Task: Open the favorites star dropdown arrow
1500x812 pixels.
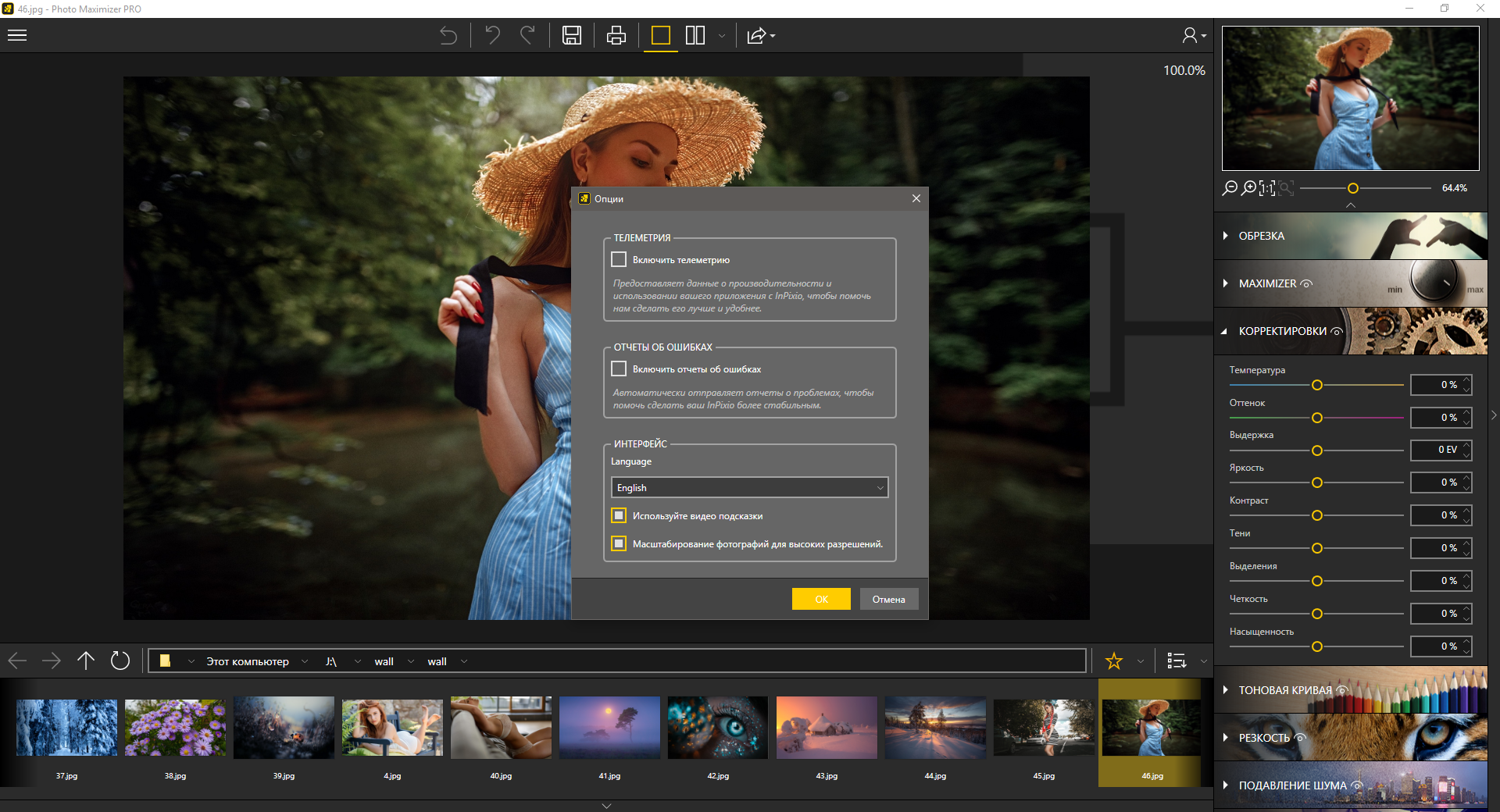Action: click(x=1141, y=661)
